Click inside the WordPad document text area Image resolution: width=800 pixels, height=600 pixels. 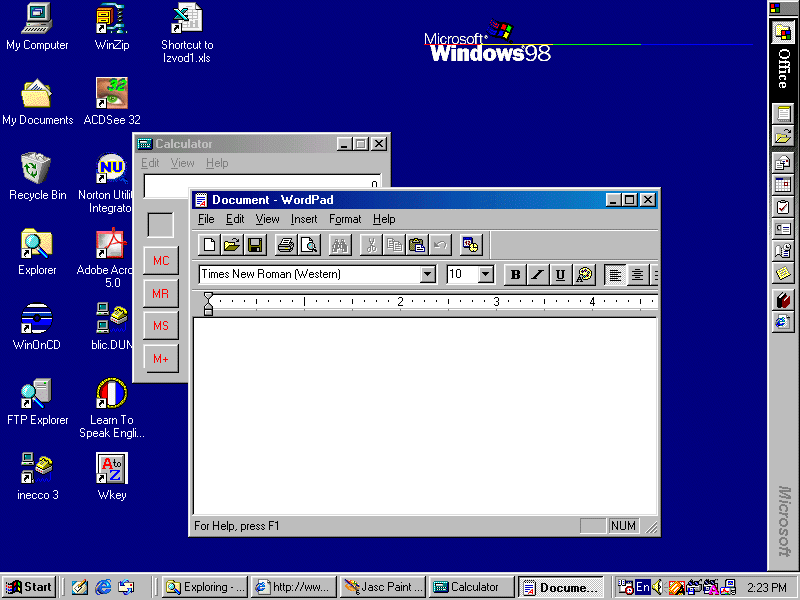coord(424,416)
